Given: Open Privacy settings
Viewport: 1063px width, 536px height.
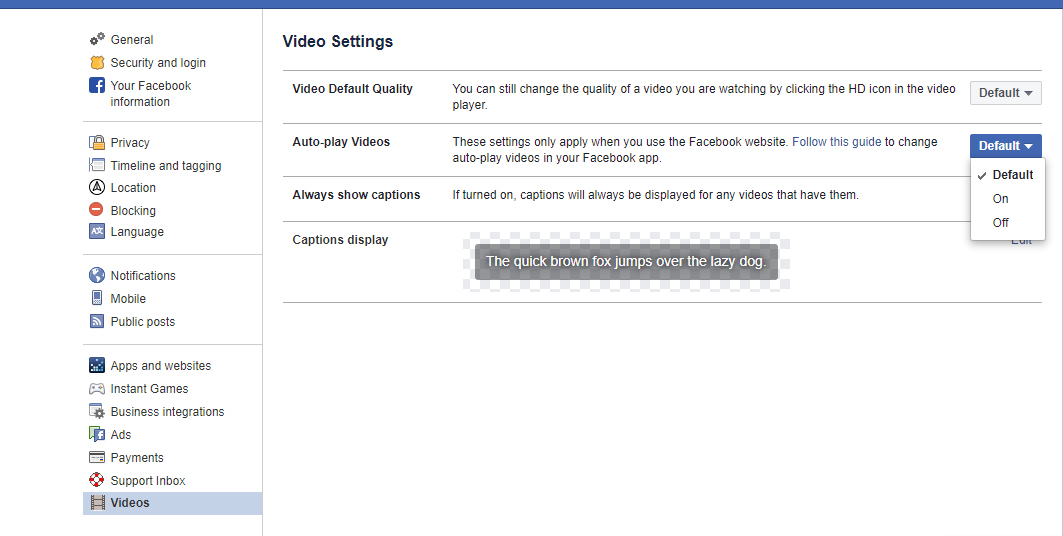Looking at the screenshot, I should 130,142.
